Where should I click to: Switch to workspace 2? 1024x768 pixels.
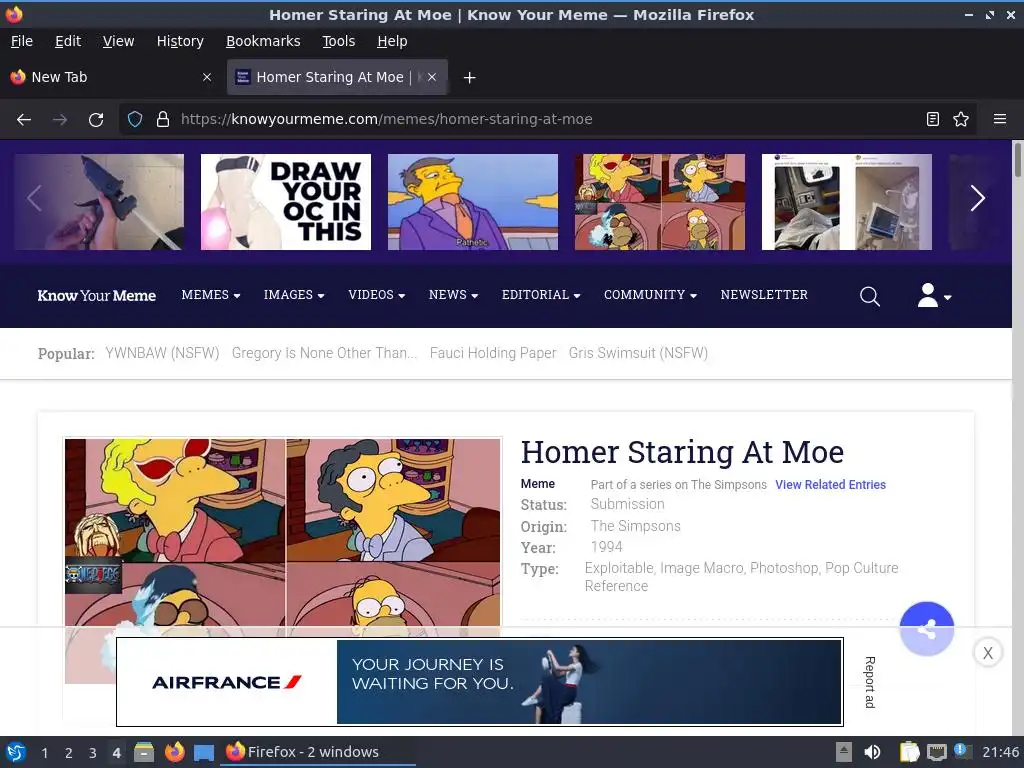click(69, 753)
